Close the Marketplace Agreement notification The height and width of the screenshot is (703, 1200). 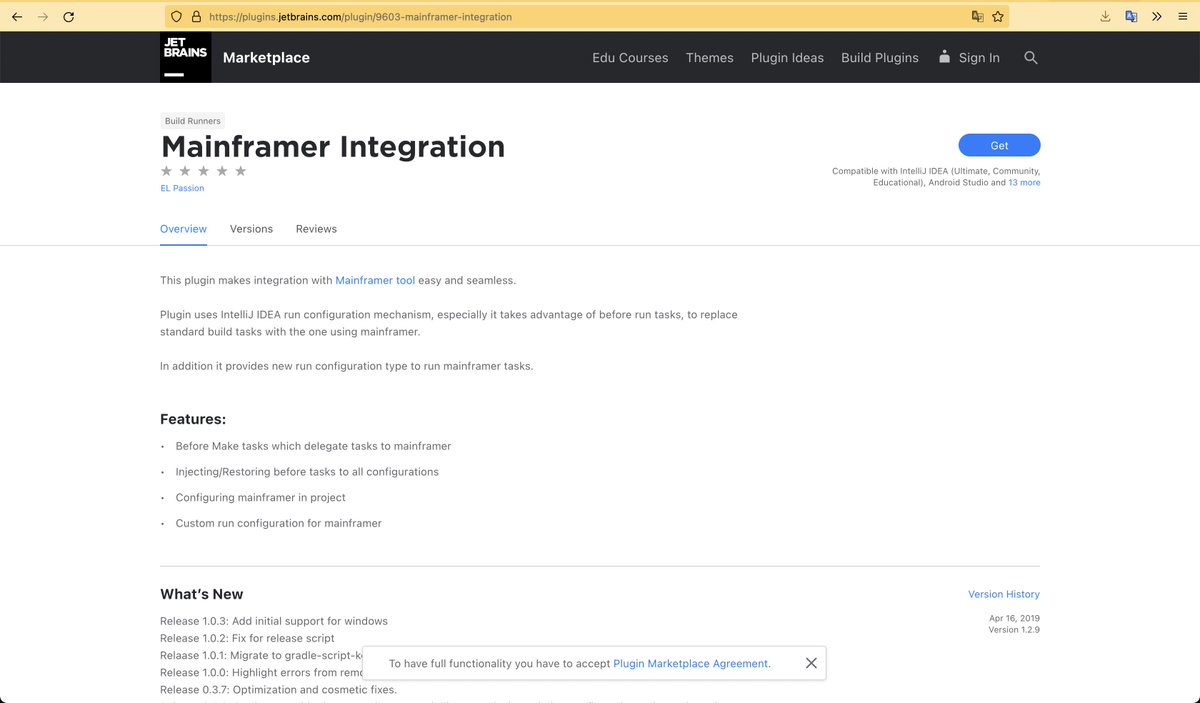811,663
